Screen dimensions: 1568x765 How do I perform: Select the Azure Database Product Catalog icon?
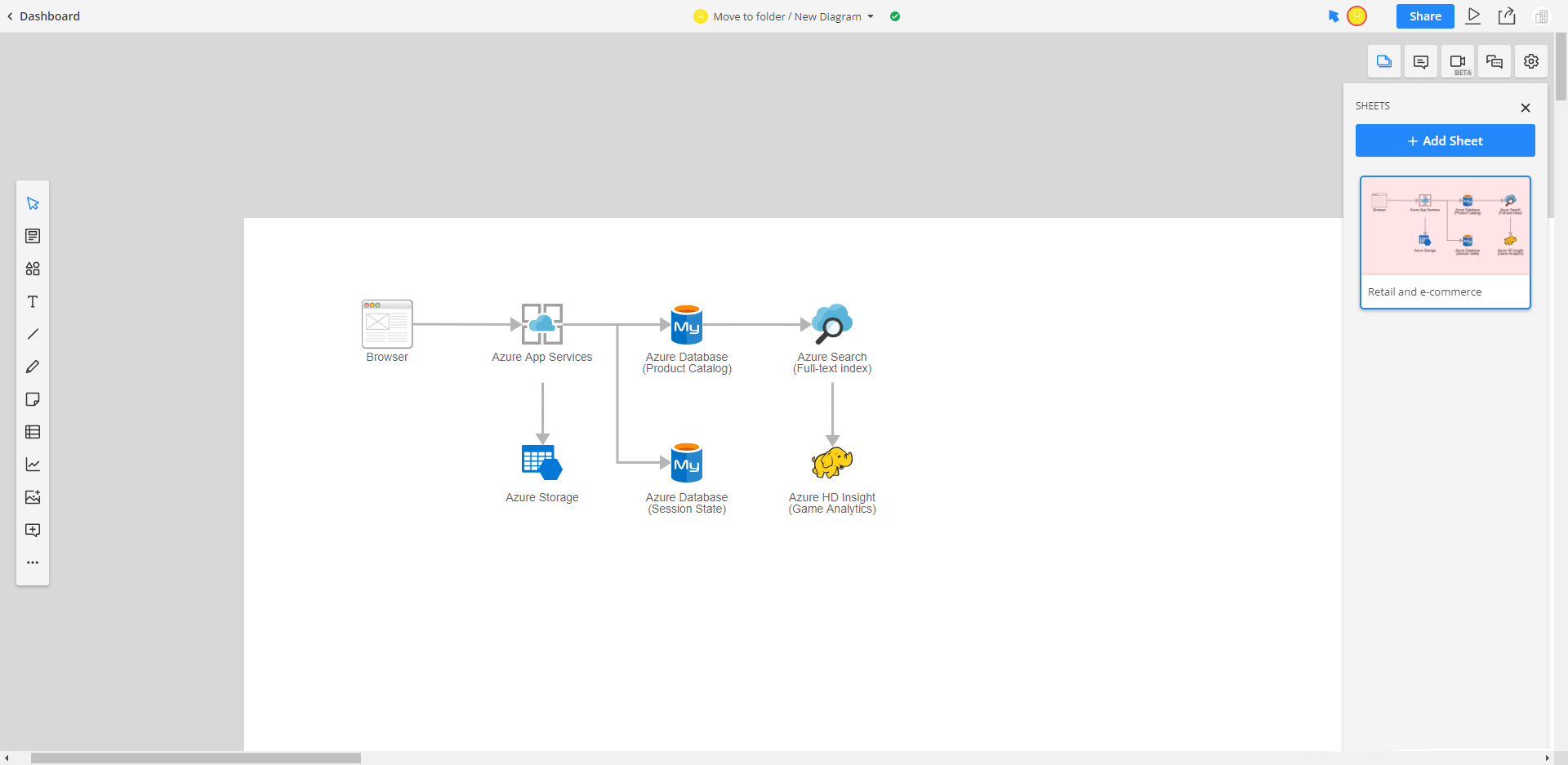pyautogui.click(x=687, y=324)
